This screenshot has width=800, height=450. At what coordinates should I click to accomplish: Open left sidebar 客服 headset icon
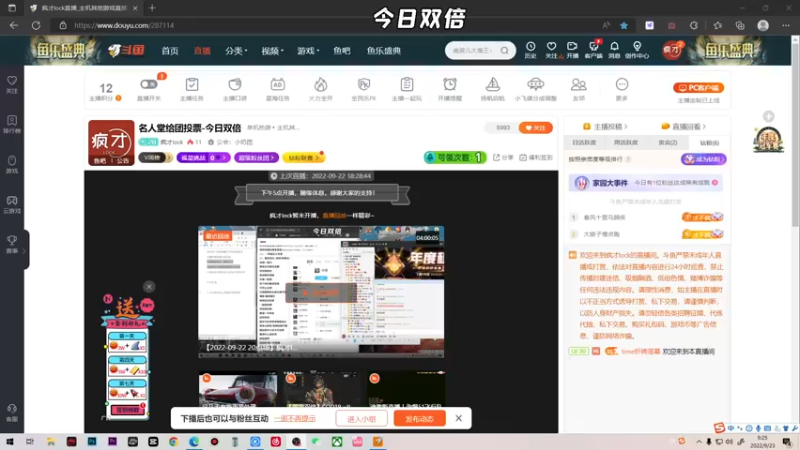[x=12, y=413]
